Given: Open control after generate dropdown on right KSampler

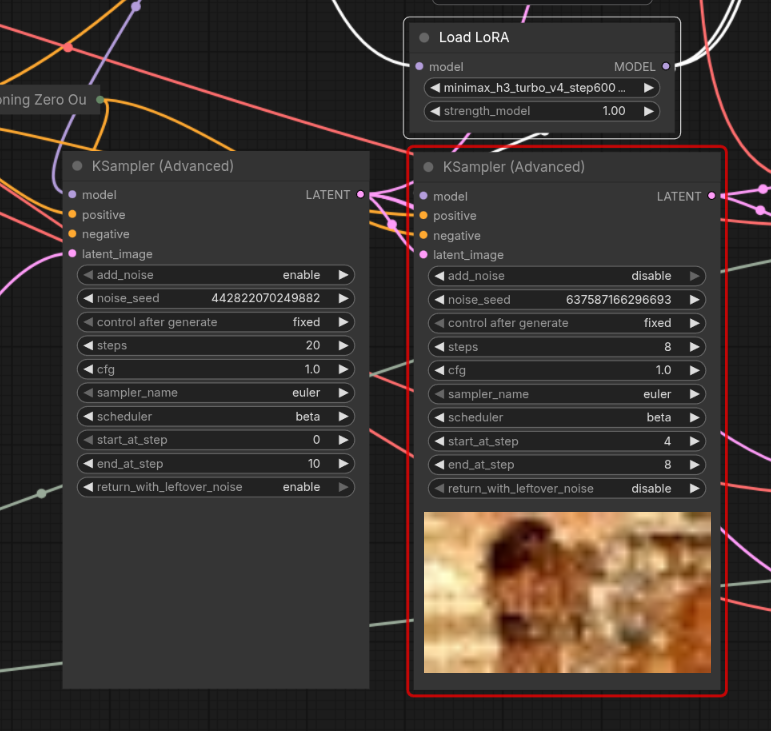Looking at the screenshot, I should tap(567, 323).
